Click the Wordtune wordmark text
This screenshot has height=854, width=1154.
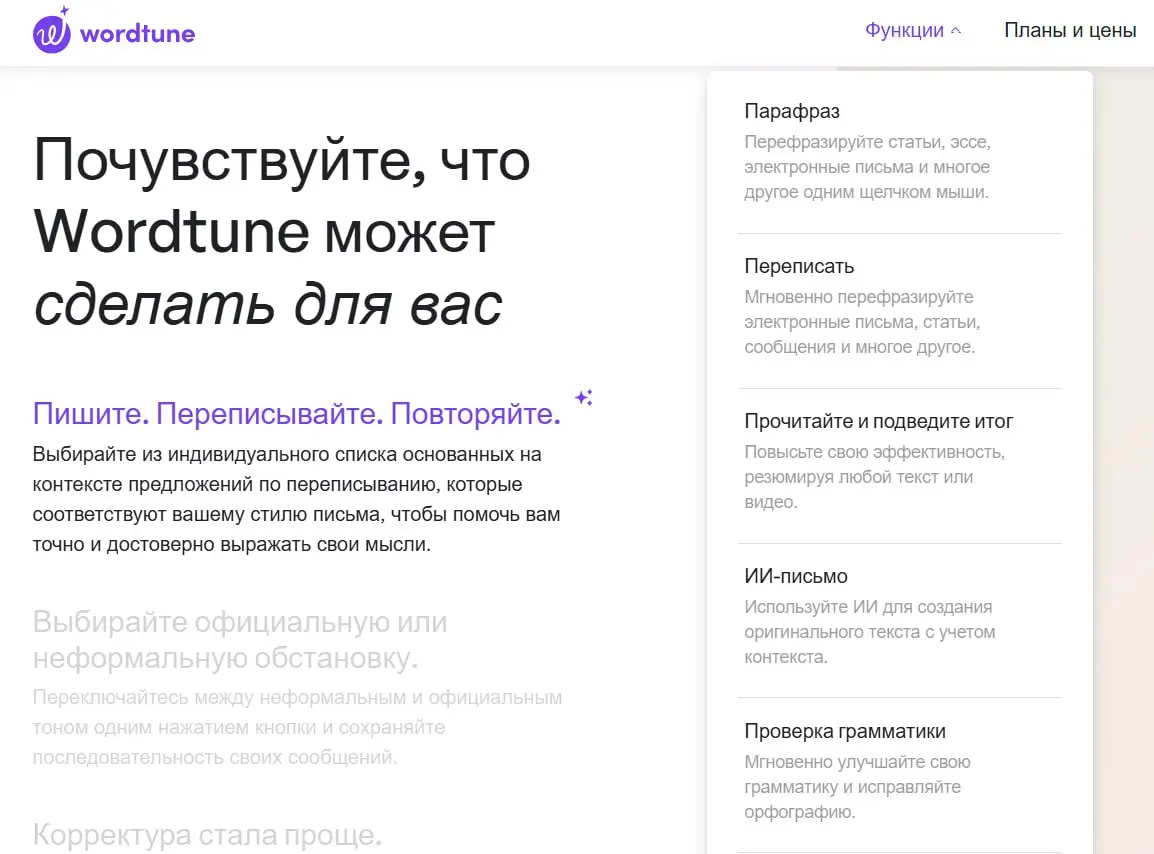click(137, 33)
